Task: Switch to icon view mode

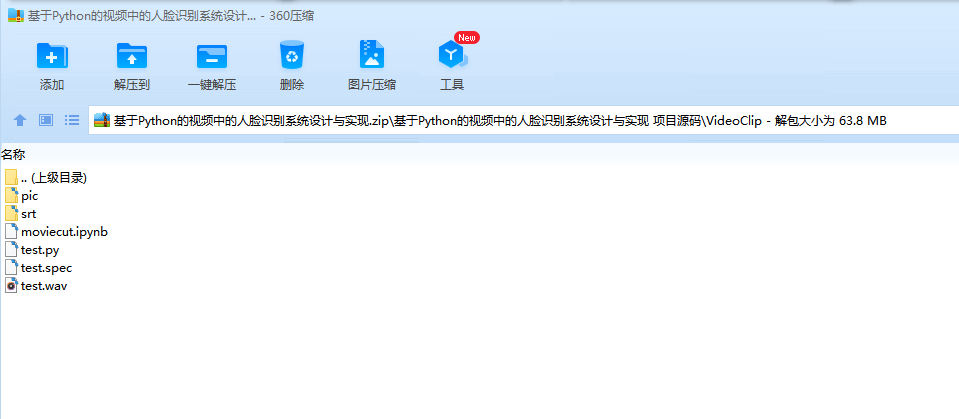Action: click(46, 120)
